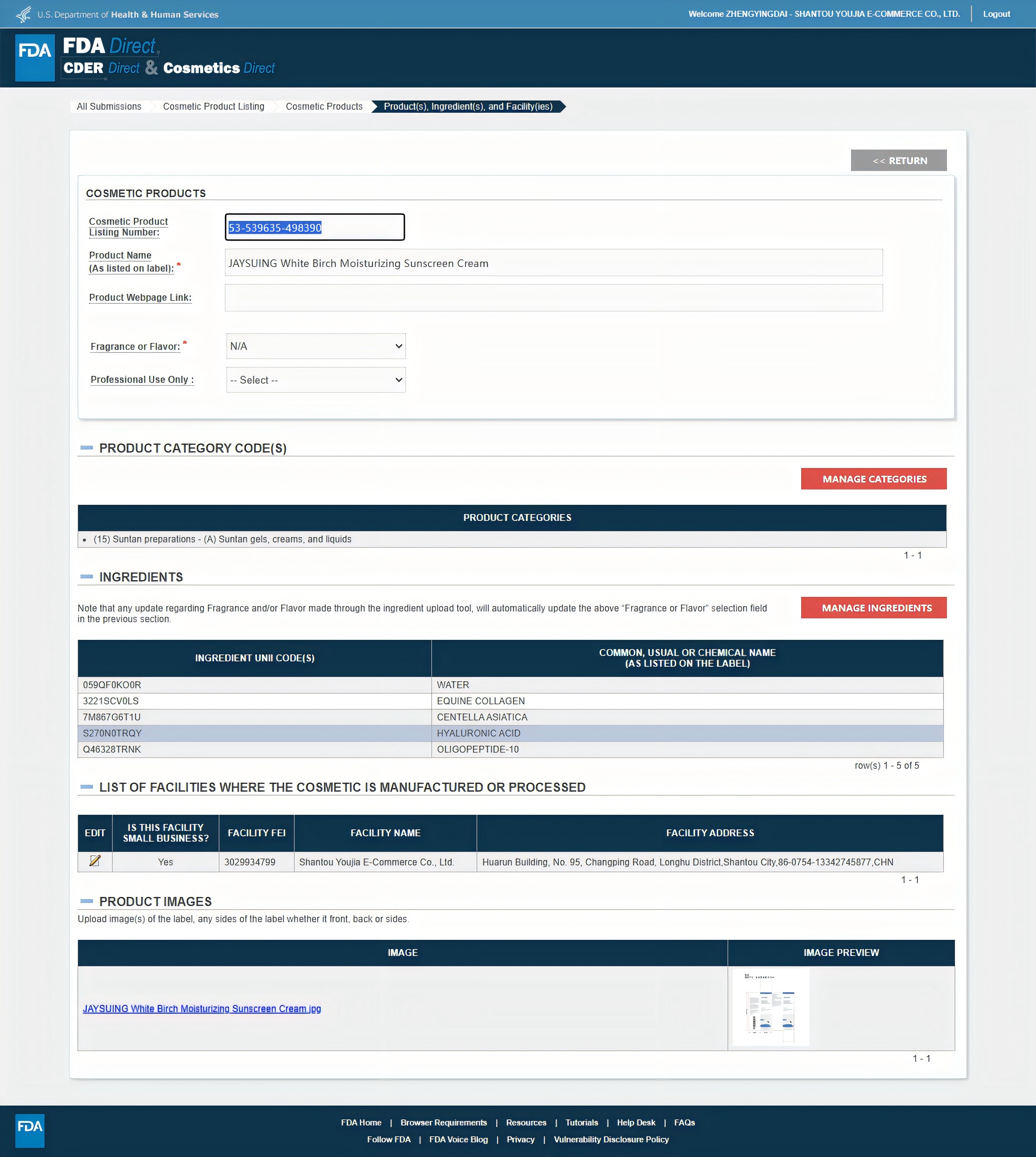Click the blue bar beside INGREDIENTS header

pyautogui.click(x=85, y=577)
